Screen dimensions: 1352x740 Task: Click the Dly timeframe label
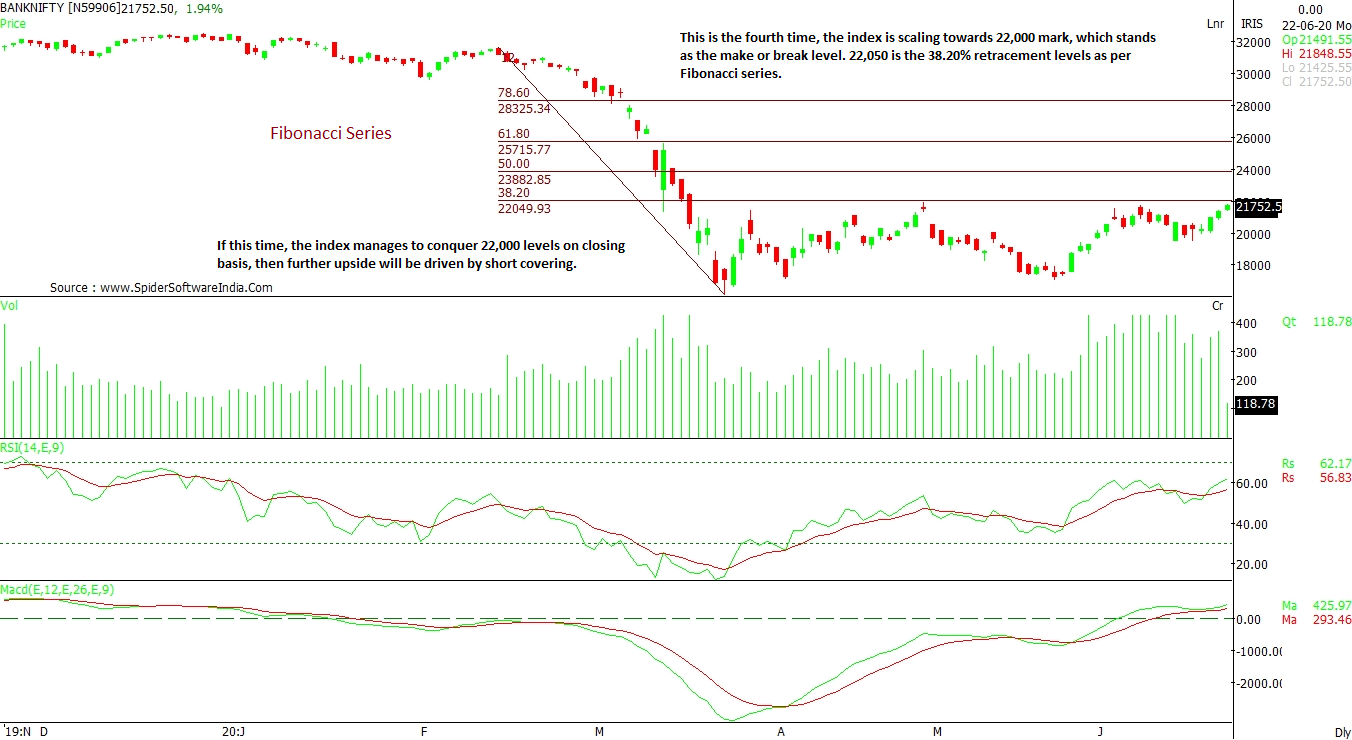[x=1342, y=732]
